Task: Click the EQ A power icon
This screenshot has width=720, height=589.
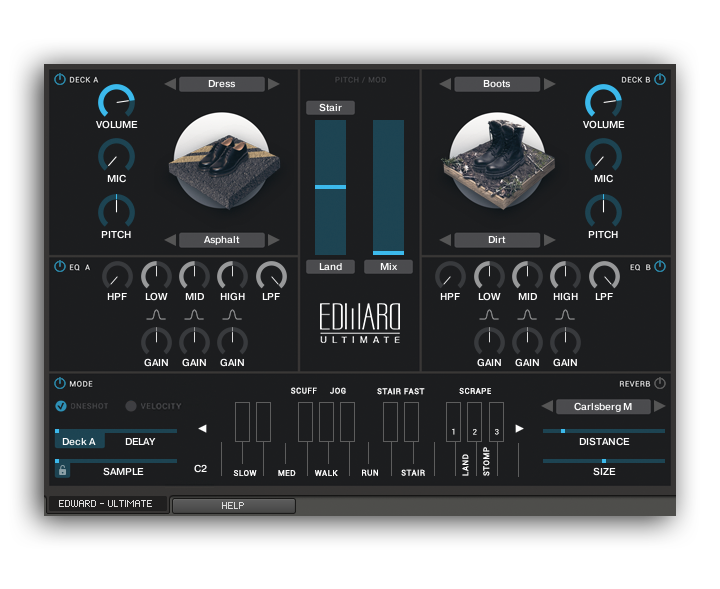Action: point(59,267)
